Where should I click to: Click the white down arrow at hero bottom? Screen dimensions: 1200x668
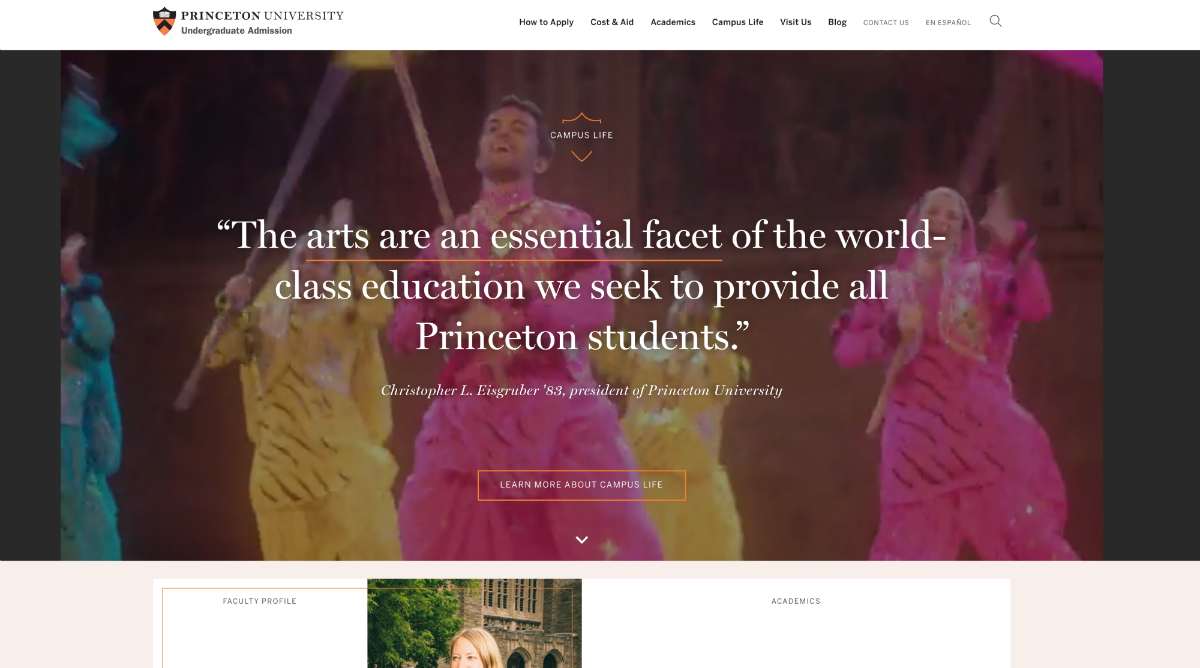581,540
